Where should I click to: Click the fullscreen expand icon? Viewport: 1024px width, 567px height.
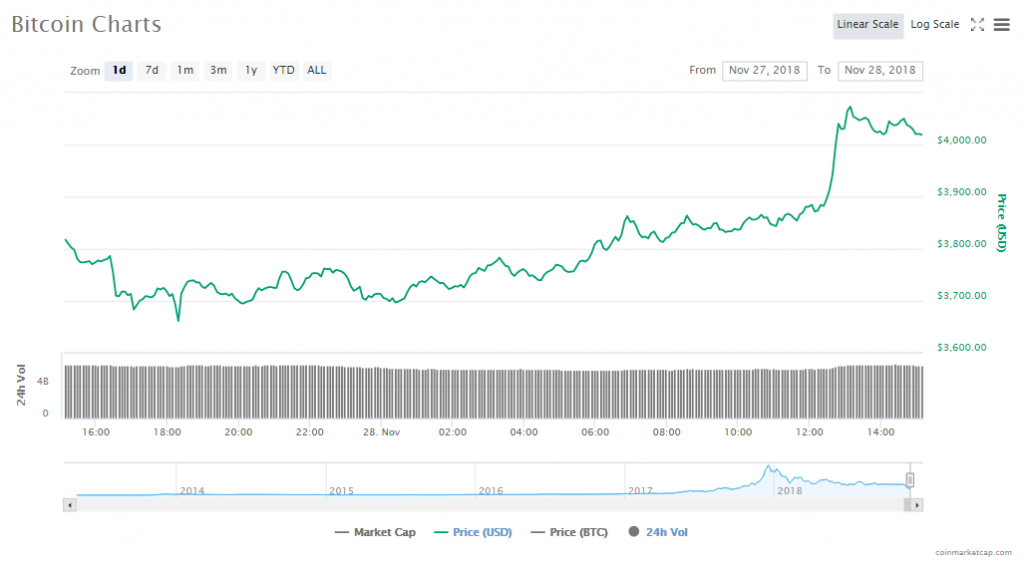978,25
